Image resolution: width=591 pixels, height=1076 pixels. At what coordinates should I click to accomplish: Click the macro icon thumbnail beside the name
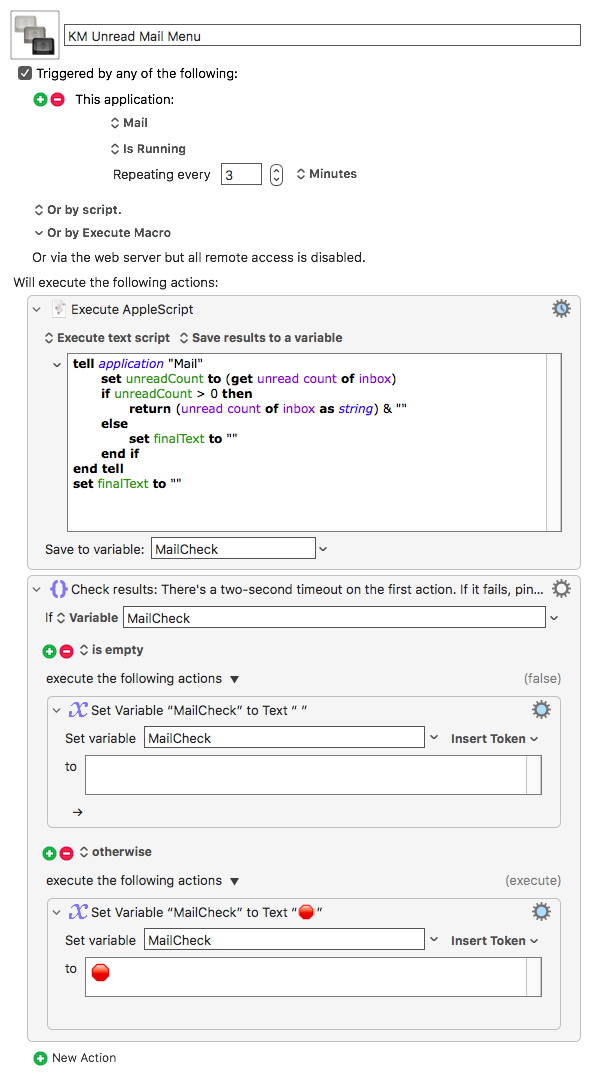[x=35, y=35]
